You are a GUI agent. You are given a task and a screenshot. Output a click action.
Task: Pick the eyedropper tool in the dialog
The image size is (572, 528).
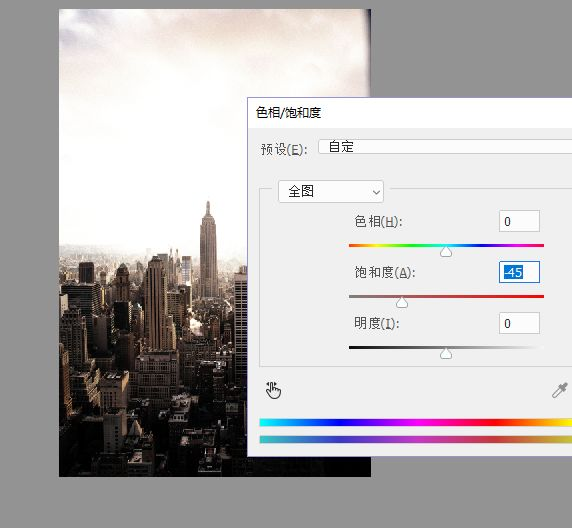pyautogui.click(x=560, y=390)
